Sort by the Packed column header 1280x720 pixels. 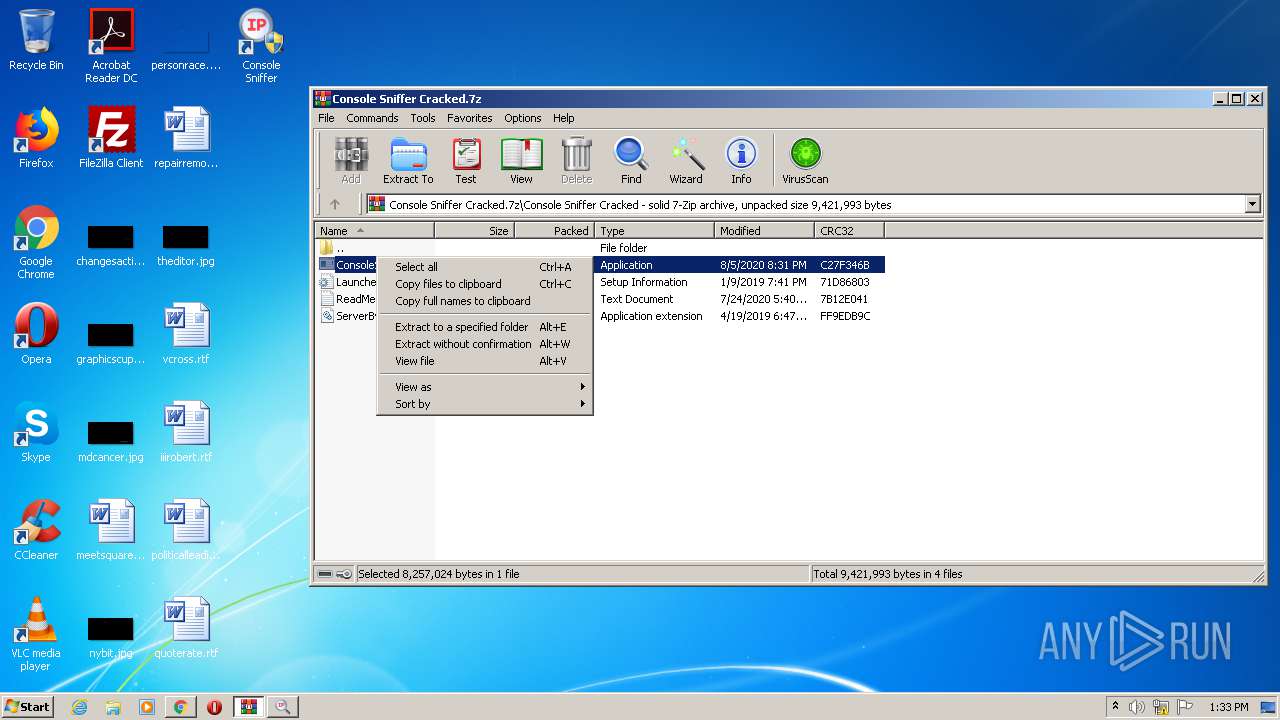[x=554, y=231]
